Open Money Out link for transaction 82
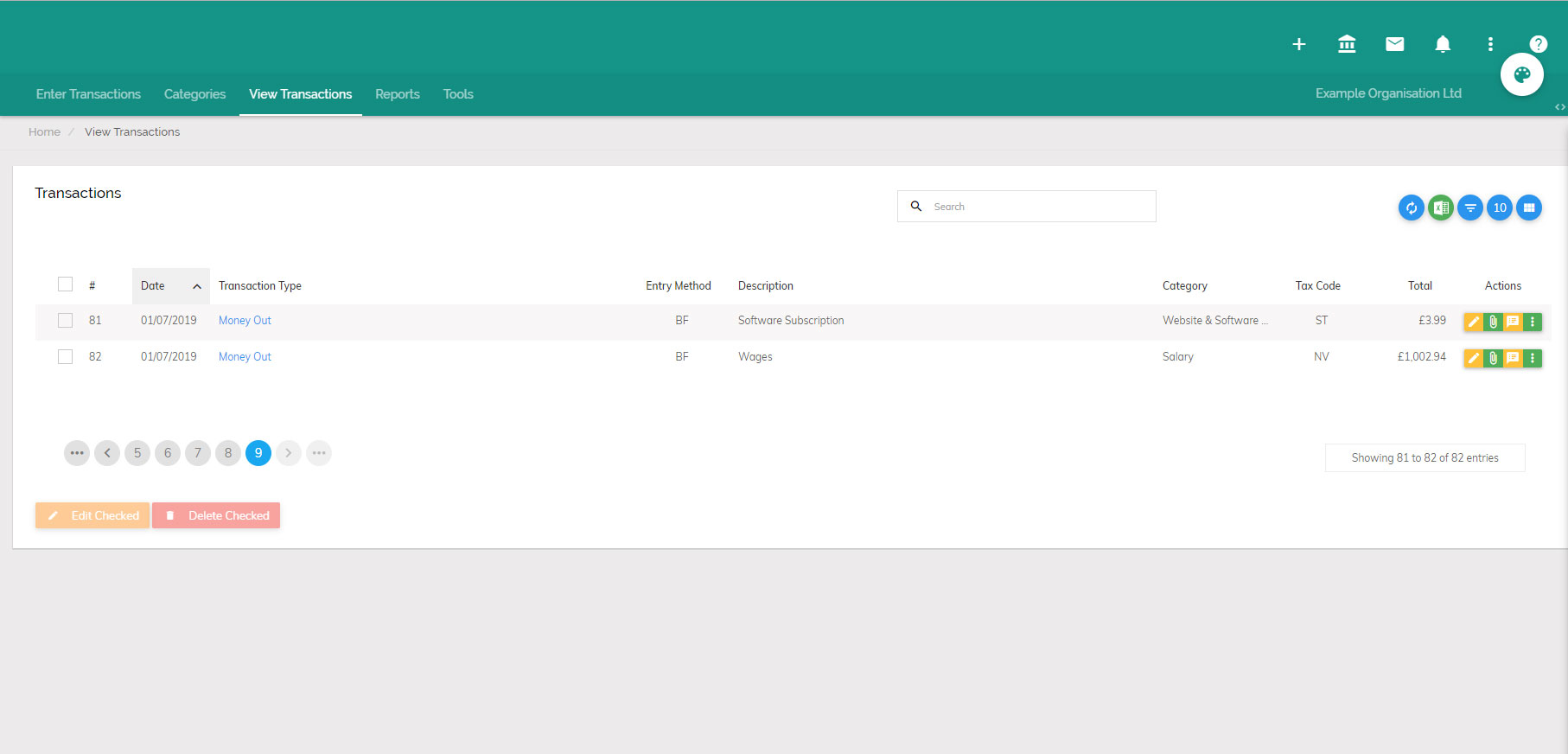The width and height of the screenshot is (1568, 754). [245, 356]
